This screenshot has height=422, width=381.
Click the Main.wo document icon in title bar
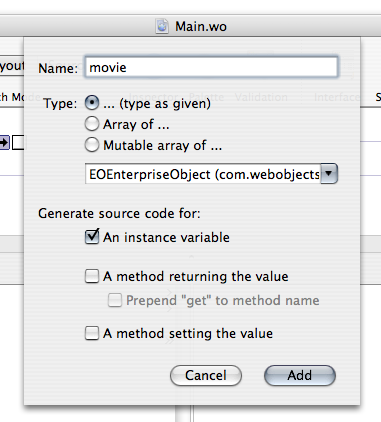tap(162, 26)
